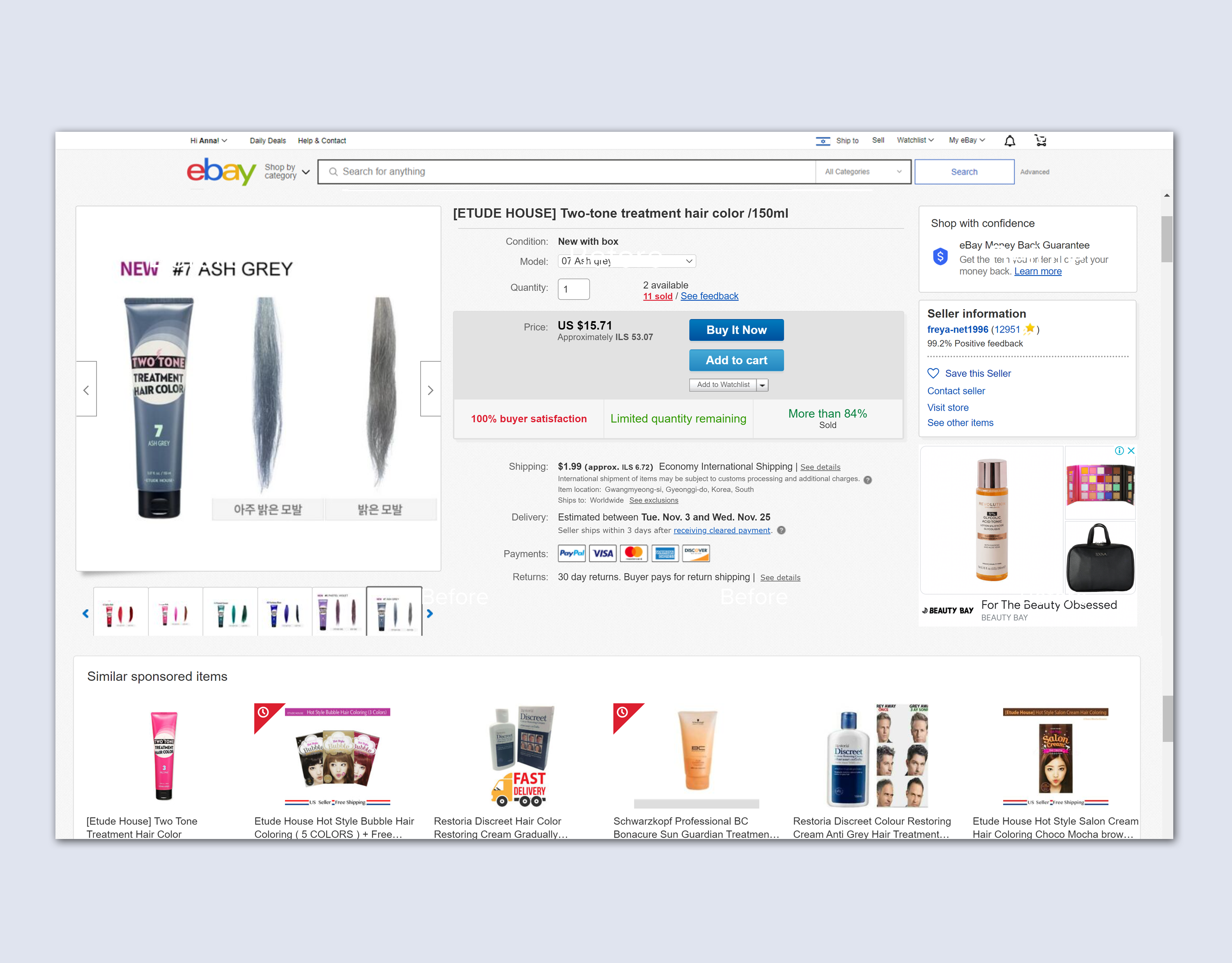1232x963 pixels.
Task: Expand the Add to Watchlist arrow
Action: 762,385
